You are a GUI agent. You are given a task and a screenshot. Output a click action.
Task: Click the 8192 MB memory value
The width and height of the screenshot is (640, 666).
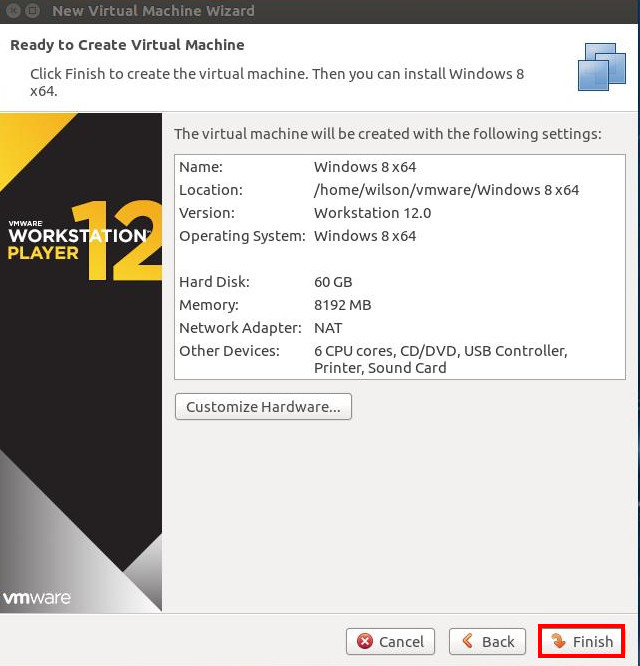coord(342,305)
